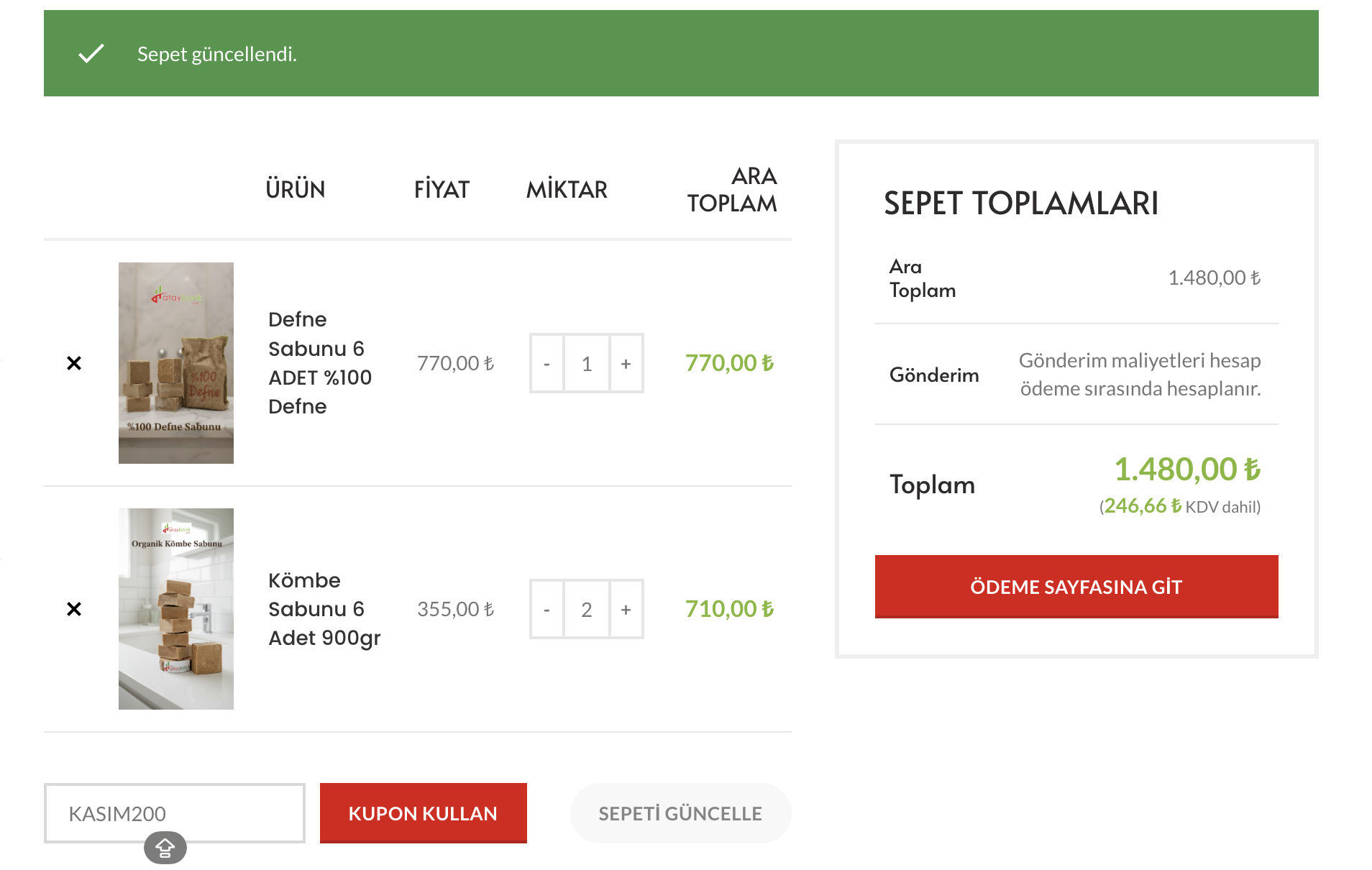1372x870 pixels.
Task: Click the Defne Sabunu quantity field
Action: [586, 364]
